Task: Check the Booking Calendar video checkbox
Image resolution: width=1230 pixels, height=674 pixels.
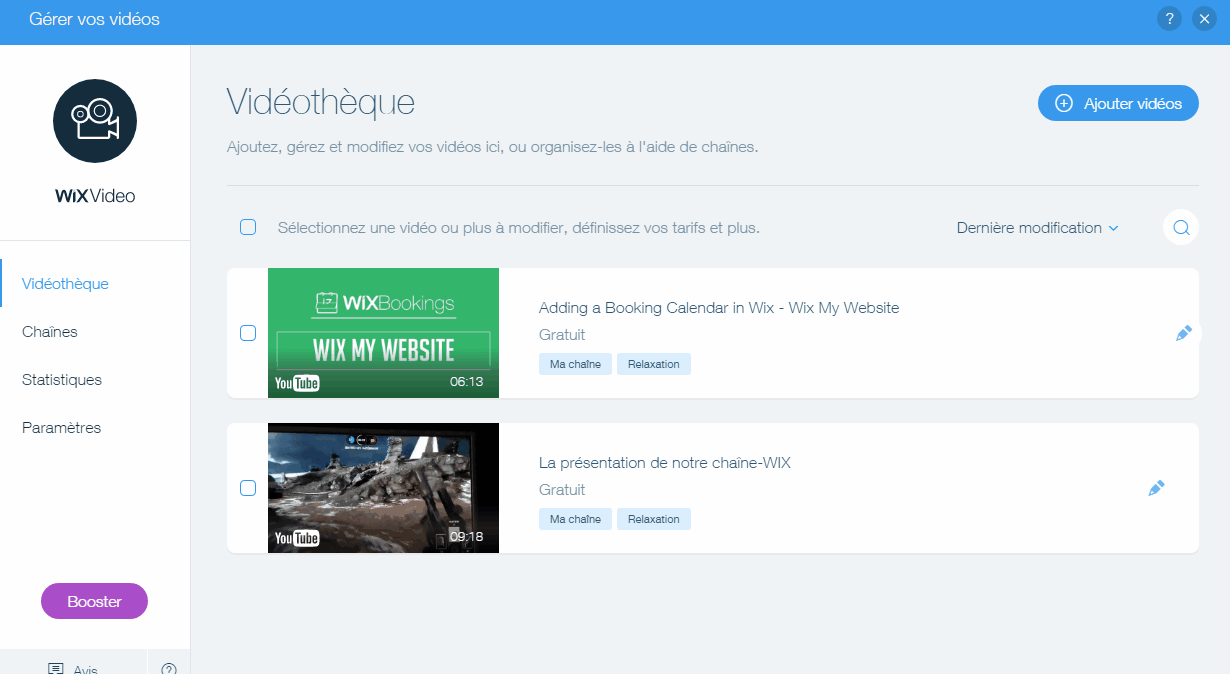Action: coord(248,333)
